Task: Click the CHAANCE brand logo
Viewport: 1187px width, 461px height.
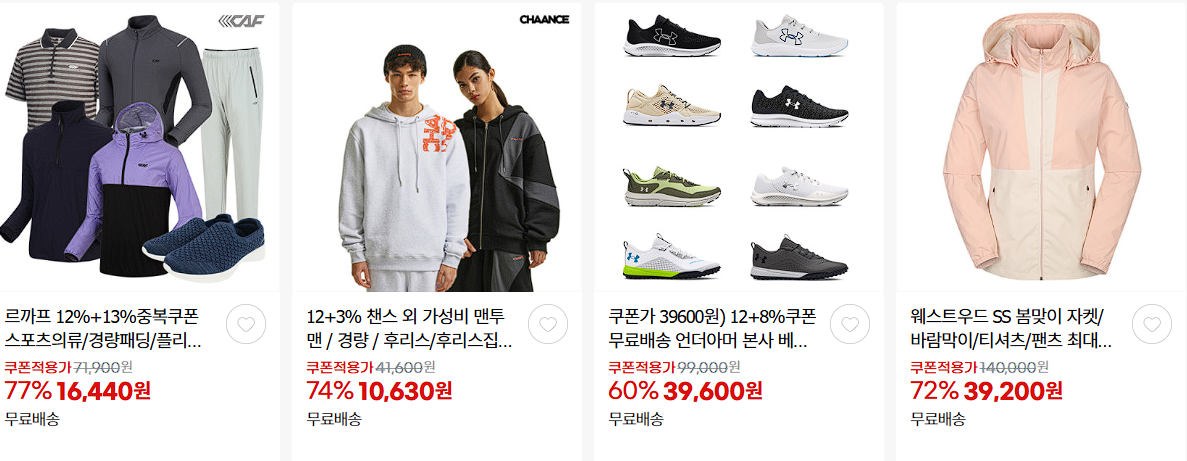Action: pyautogui.click(x=544, y=20)
